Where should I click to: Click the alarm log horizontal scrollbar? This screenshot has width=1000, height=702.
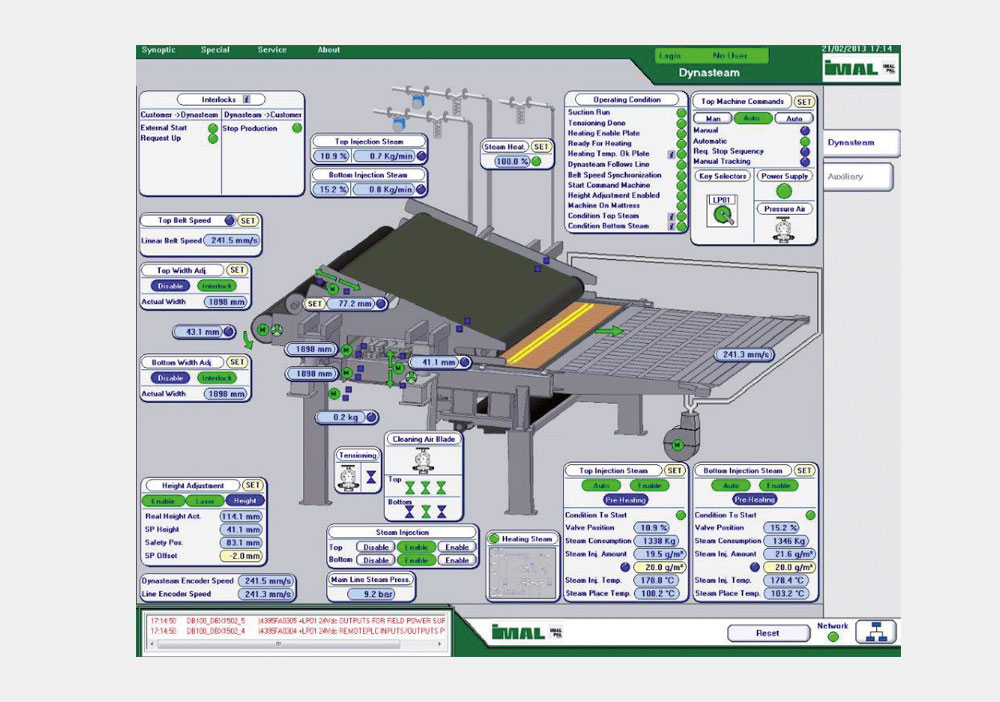295,644
